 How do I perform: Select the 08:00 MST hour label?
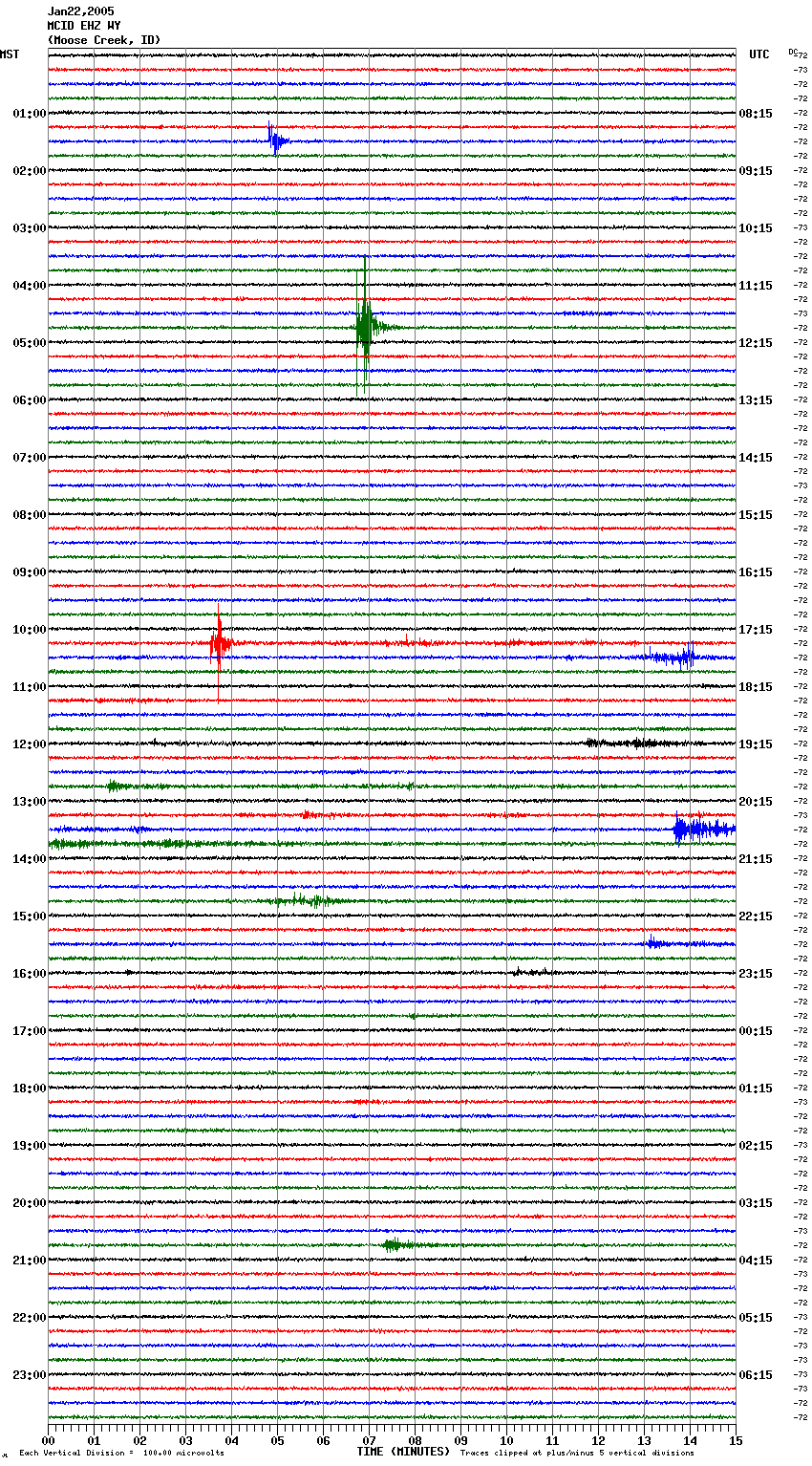click(x=29, y=515)
